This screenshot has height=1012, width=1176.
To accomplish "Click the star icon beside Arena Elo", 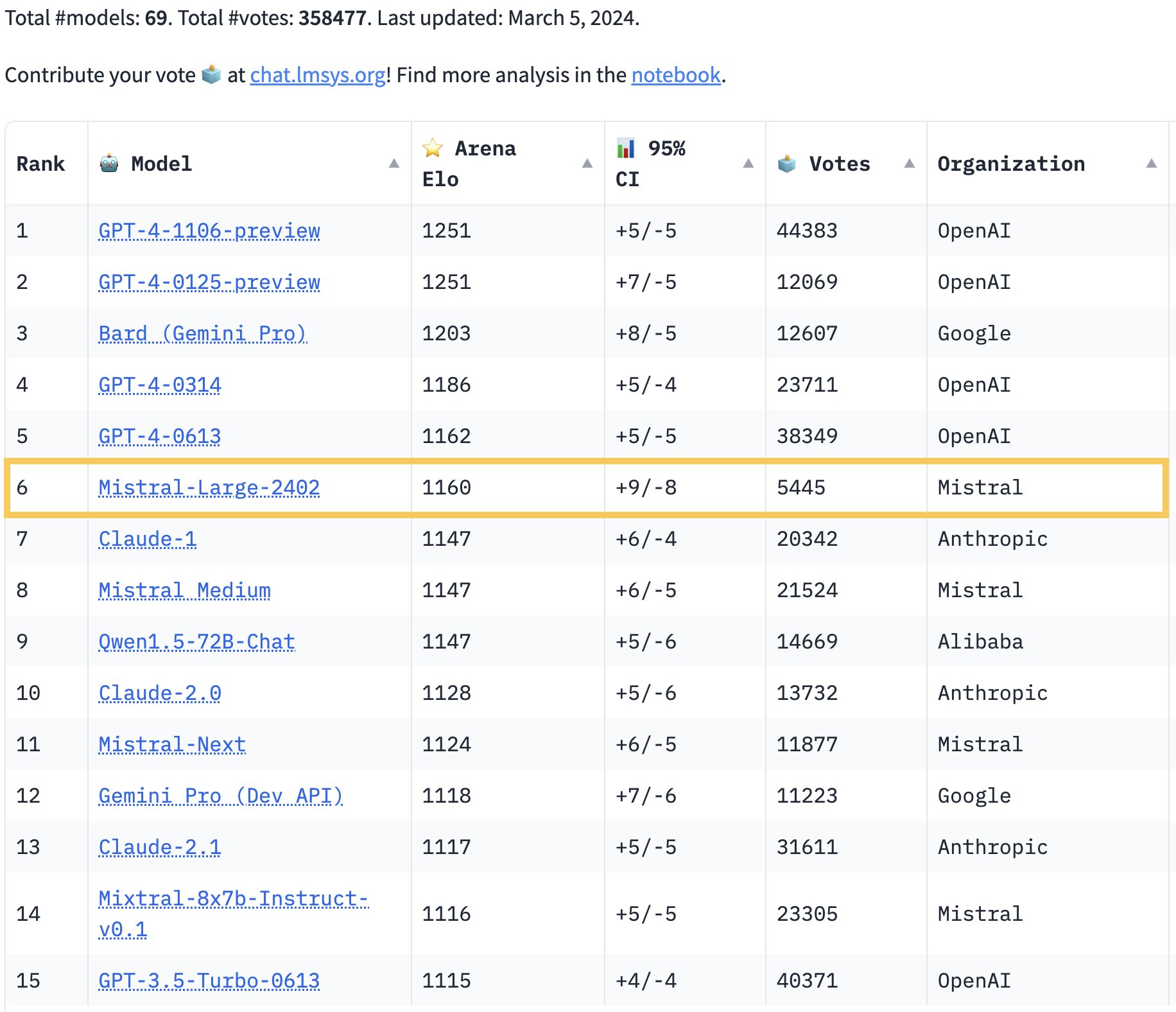I will tap(433, 148).
